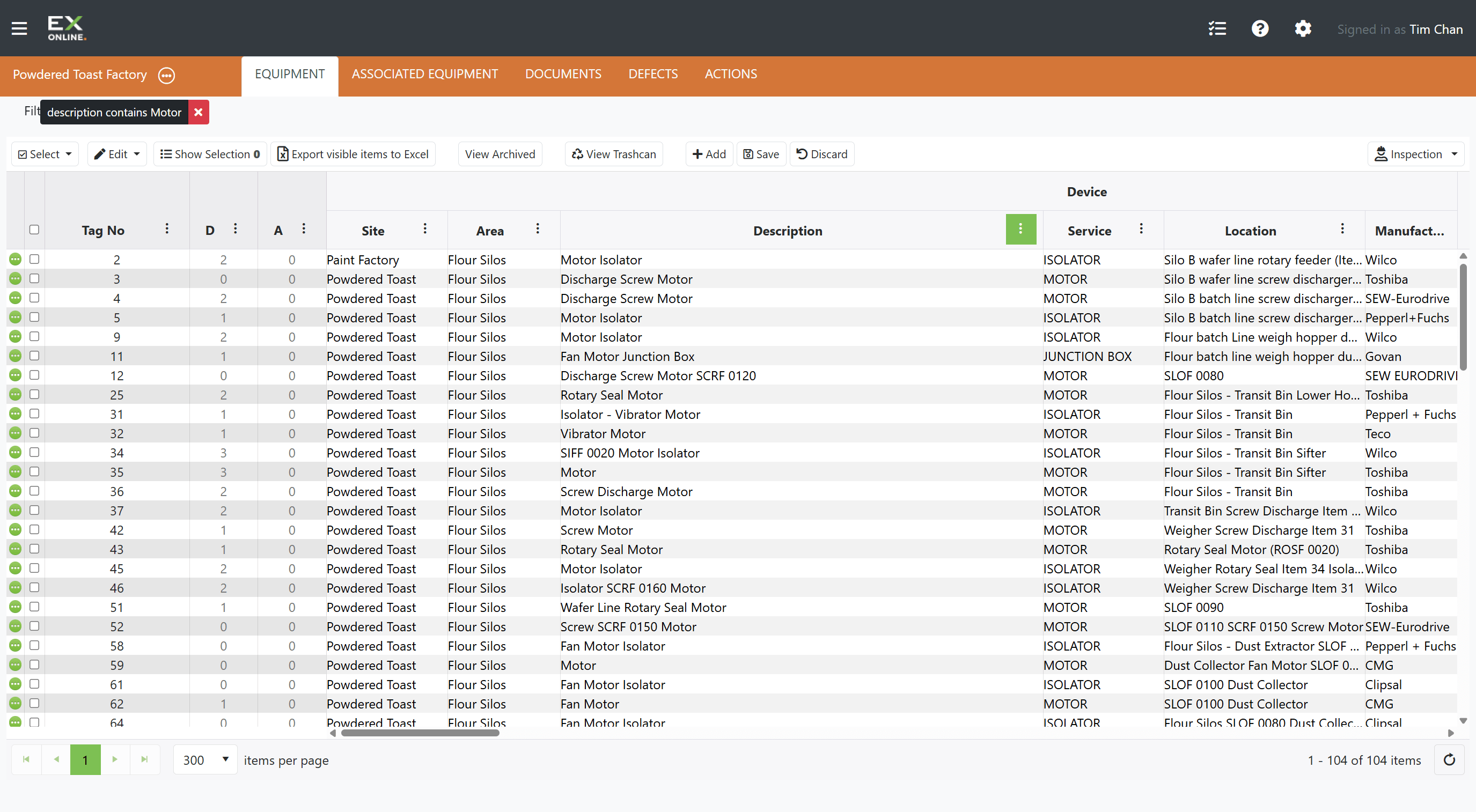Click the green status icon for tag 2
This screenshot has height=812, width=1476.
point(16,260)
